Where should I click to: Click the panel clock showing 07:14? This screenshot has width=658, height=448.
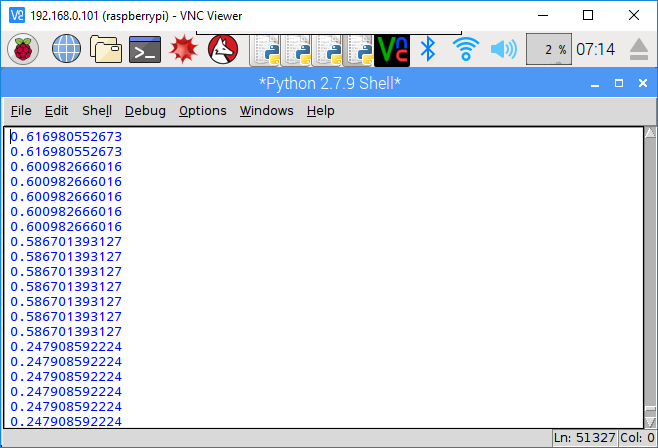tap(596, 48)
